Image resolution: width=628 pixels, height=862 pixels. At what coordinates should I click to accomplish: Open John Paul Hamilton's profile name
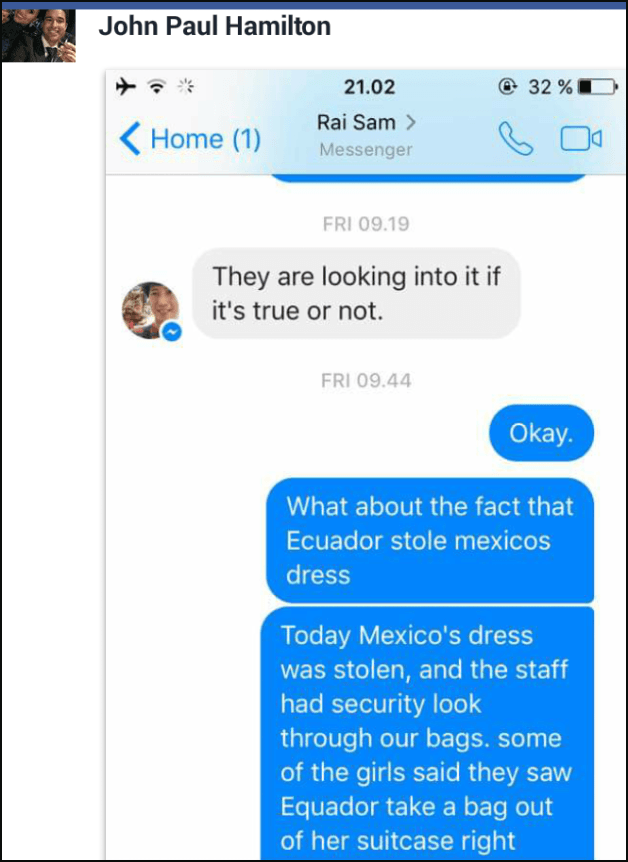pyautogui.click(x=214, y=26)
